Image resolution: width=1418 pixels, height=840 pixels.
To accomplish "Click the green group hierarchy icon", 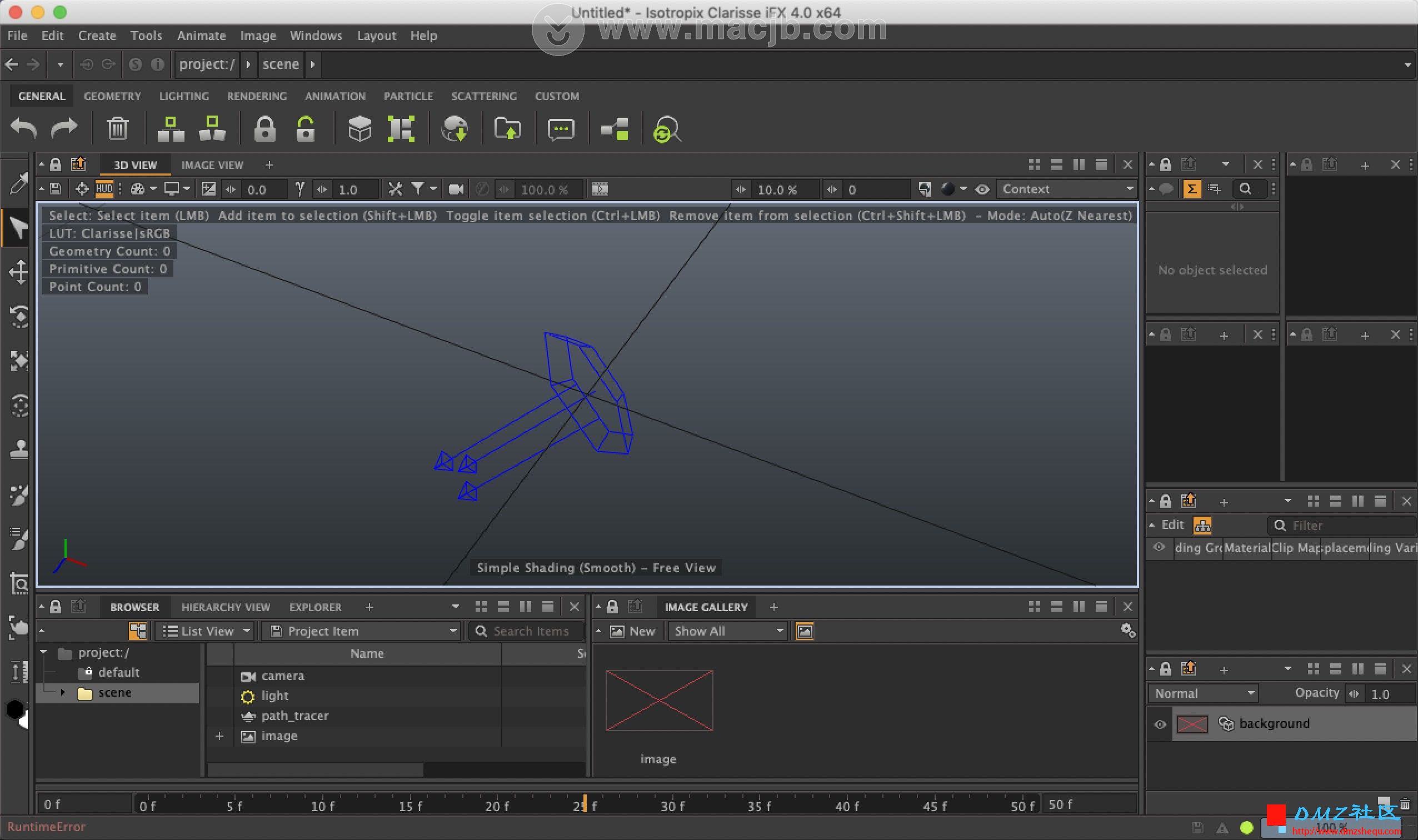I will point(171,129).
